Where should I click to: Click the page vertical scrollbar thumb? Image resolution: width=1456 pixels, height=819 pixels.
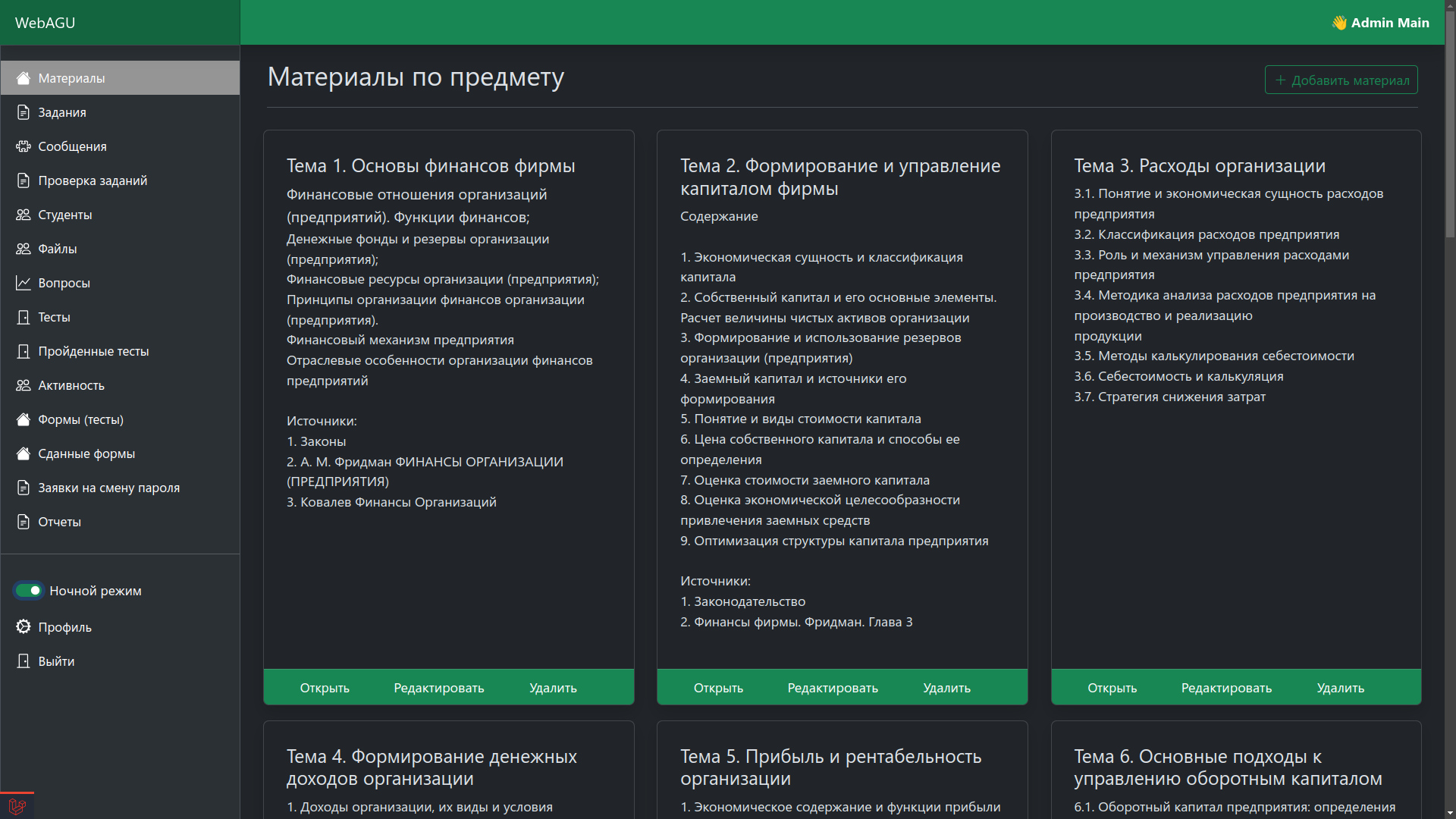pyautogui.click(x=1450, y=125)
